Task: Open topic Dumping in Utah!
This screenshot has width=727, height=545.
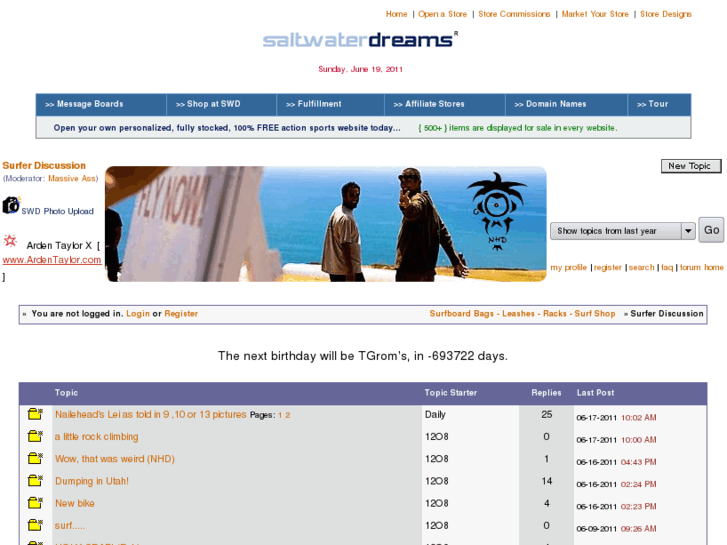Action: pos(92,481)
